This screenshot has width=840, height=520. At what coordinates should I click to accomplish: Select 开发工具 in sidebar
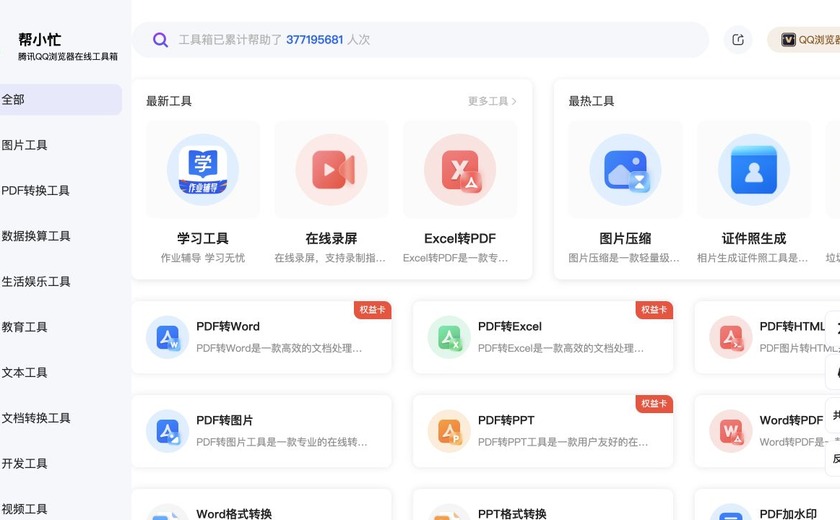tap(24, 464)
